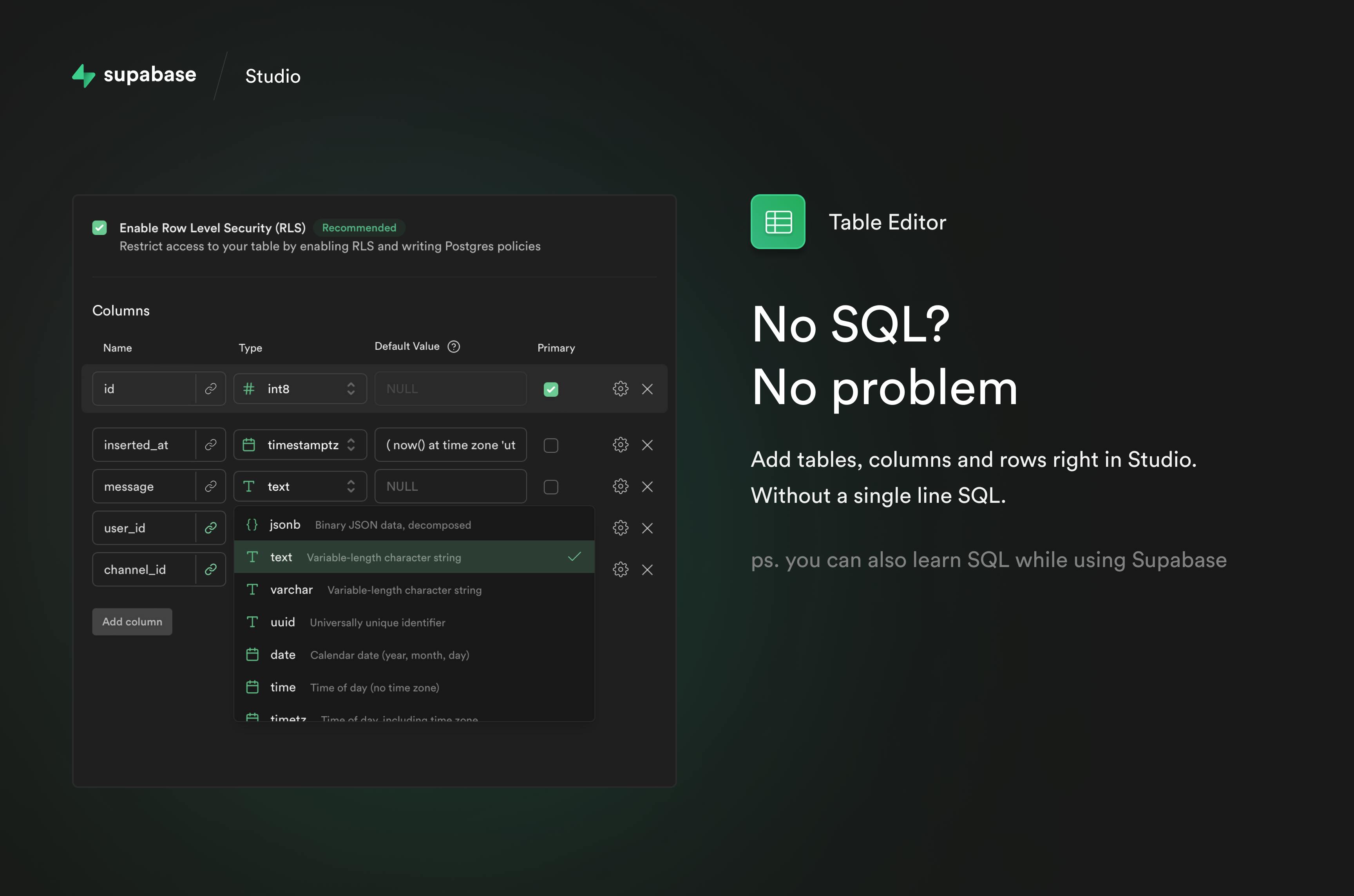
Task: Open column settings gear for inserted_at
Action: (621, 444)
